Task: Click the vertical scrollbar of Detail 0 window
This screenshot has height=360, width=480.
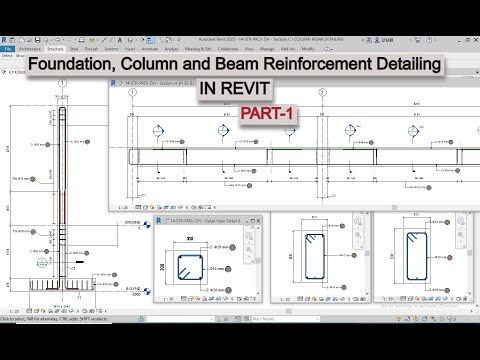Action: pos(258,260)
